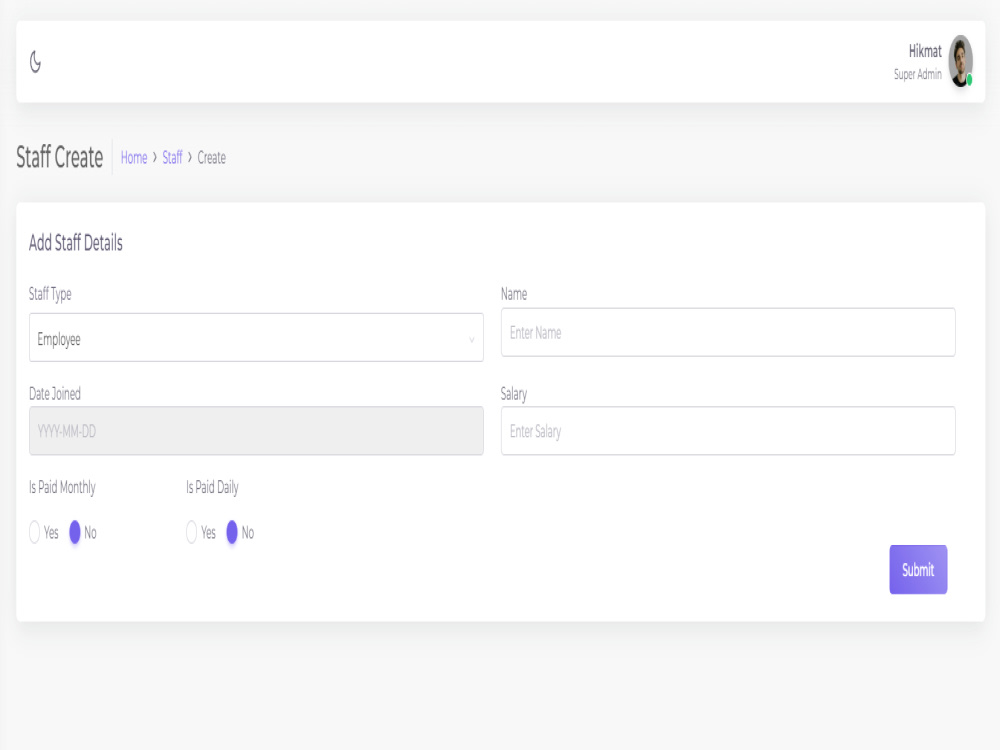This screenshot has height=750, width=1000.
Task: Click the Hikmat user name
Action: [925, 51]
